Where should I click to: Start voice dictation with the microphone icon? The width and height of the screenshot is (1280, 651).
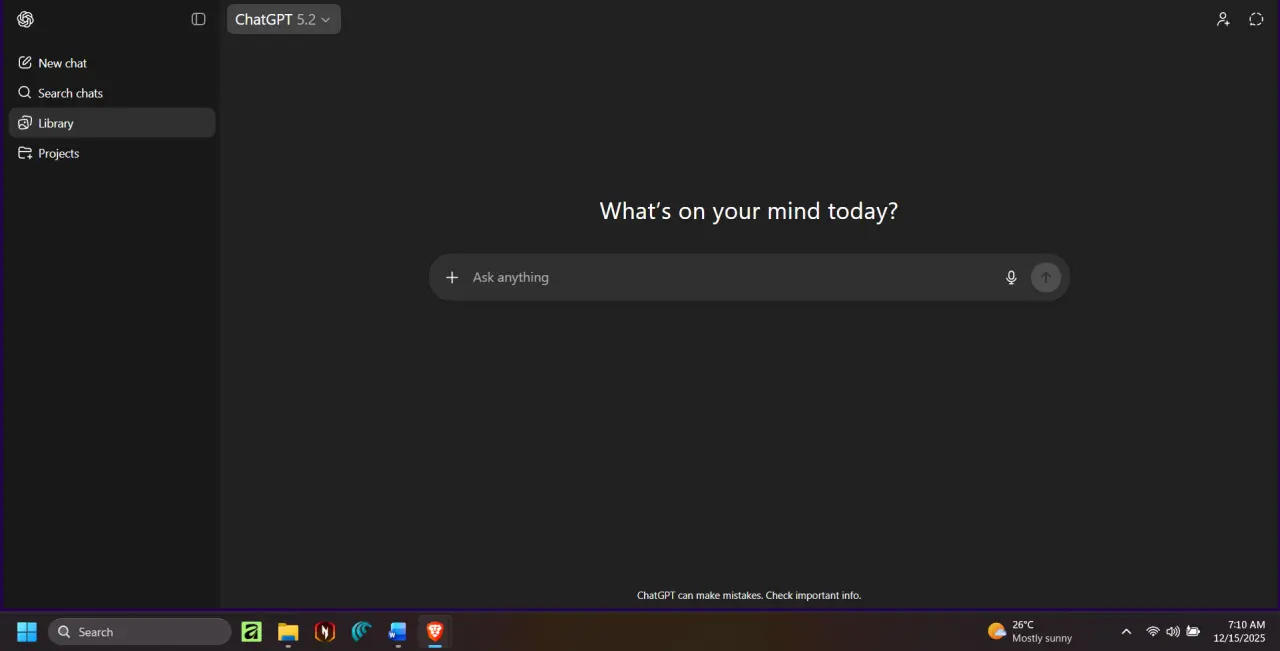(1011, 277)
